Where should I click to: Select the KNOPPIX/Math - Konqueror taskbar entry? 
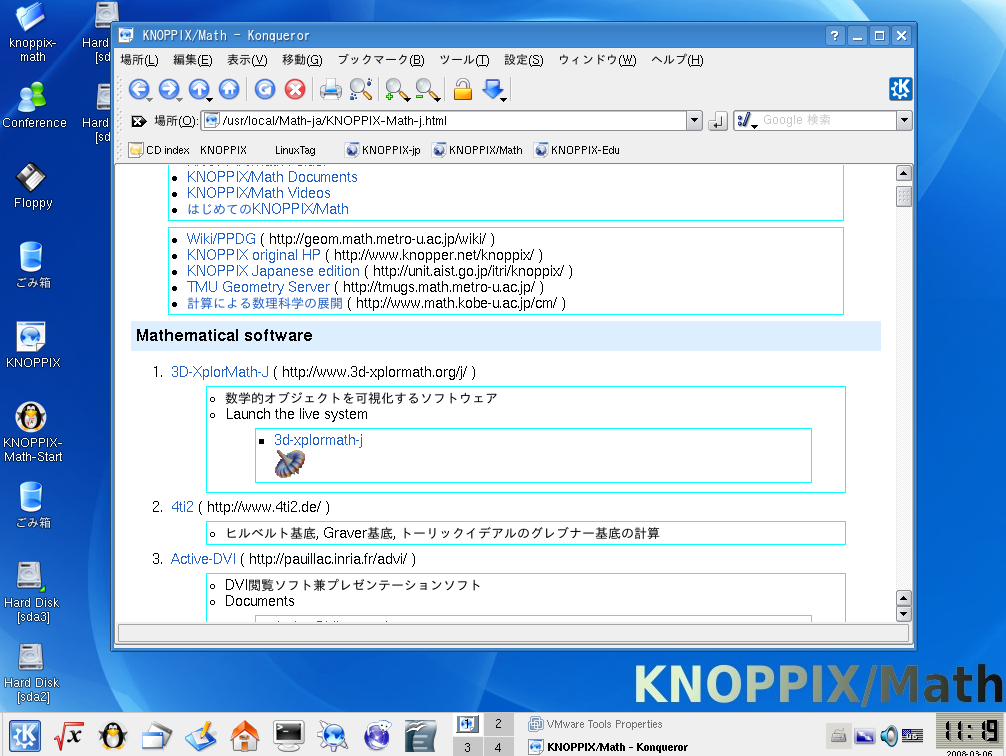pos(608,747)
